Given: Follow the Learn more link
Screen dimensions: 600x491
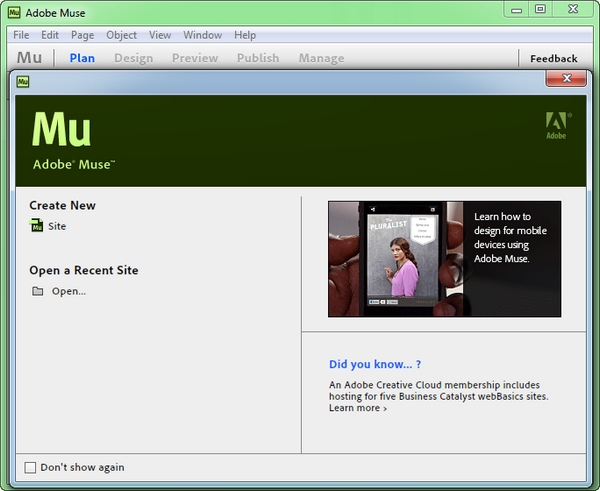Looking at the screenshot, I should click(x=357, y=408).
